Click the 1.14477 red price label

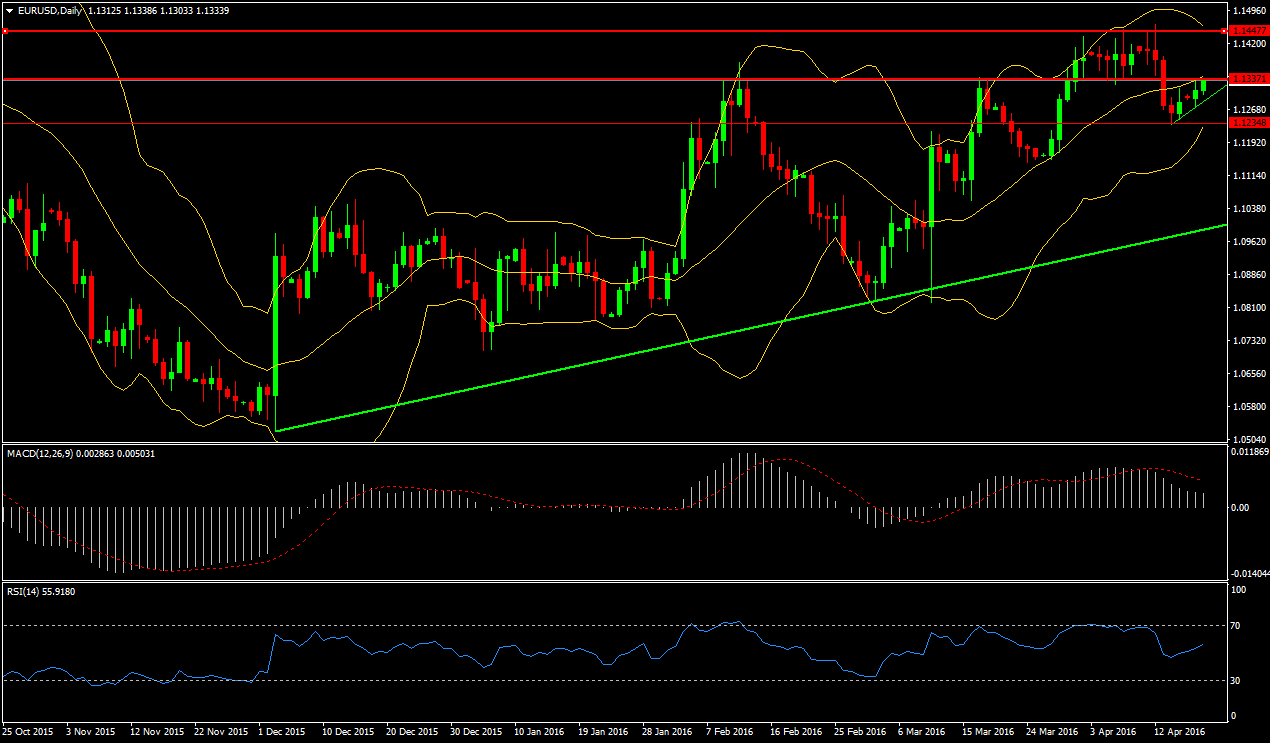[x=1249, y=32]
